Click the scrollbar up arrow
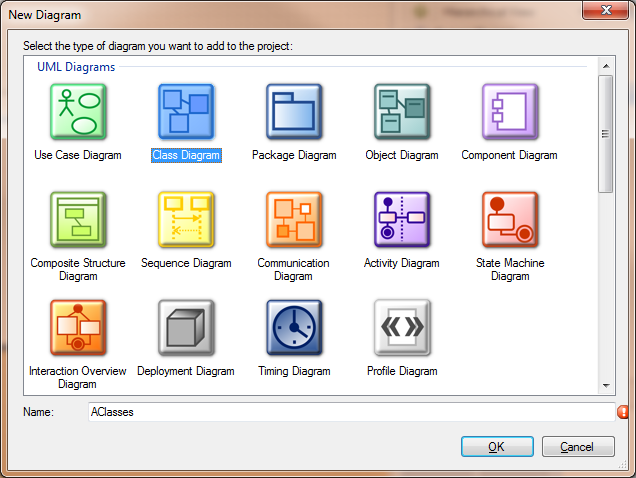The image size is (636, 478). [x=606, y=66]
